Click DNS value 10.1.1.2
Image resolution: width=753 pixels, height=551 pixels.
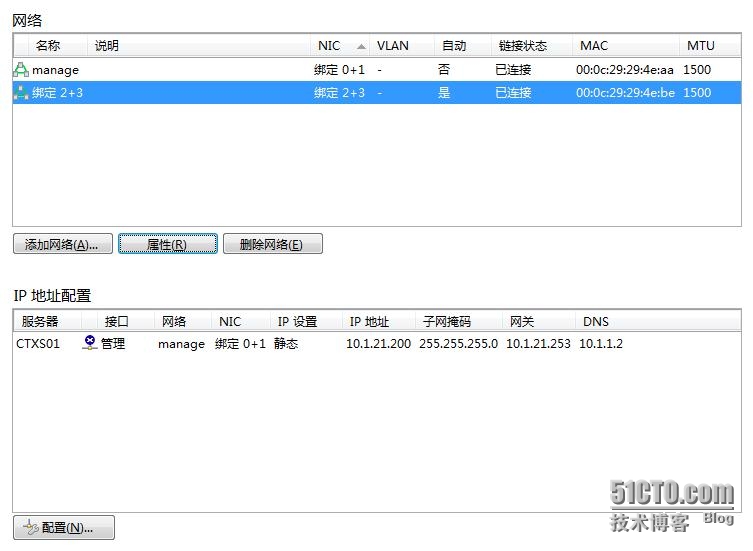click(601, 343)
